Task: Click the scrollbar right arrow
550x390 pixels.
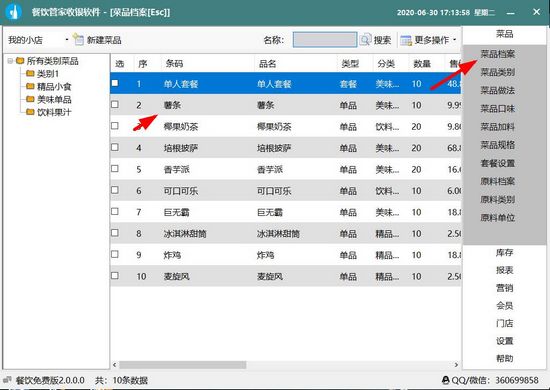Action: pyautogui.click(x=456, y=365)
